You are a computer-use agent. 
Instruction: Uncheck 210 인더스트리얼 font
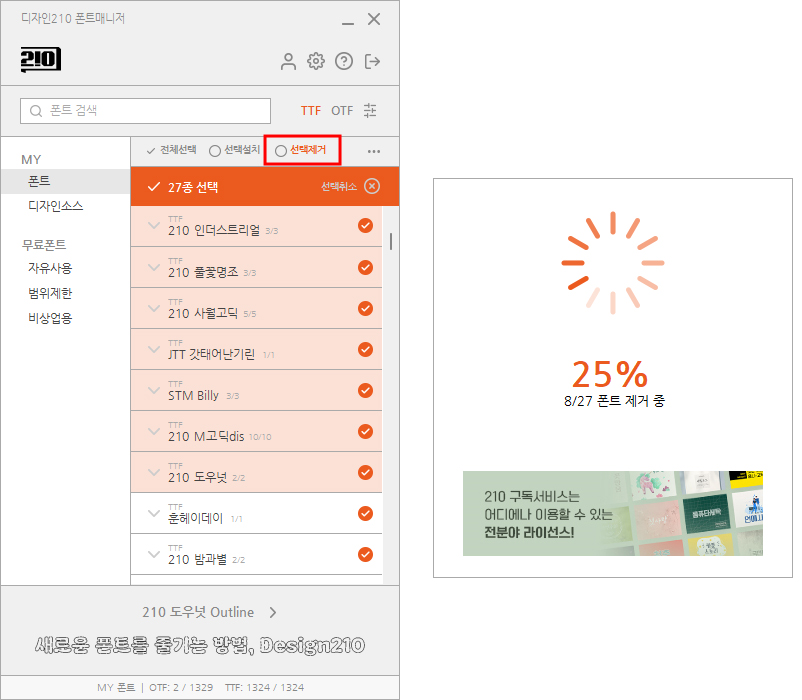tap(365, 225)
